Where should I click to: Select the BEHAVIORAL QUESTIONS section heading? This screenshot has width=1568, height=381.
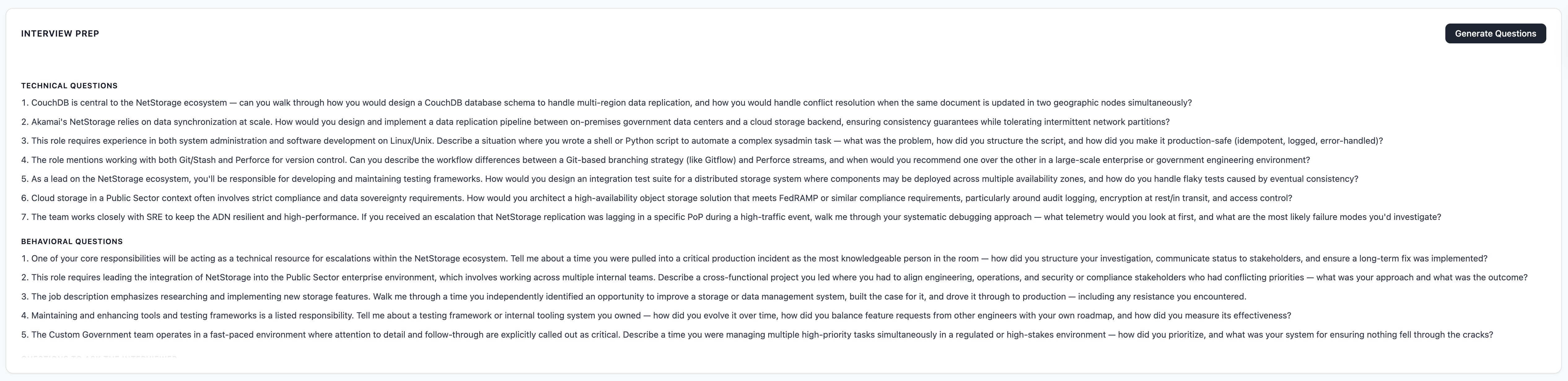click(72, 242)
